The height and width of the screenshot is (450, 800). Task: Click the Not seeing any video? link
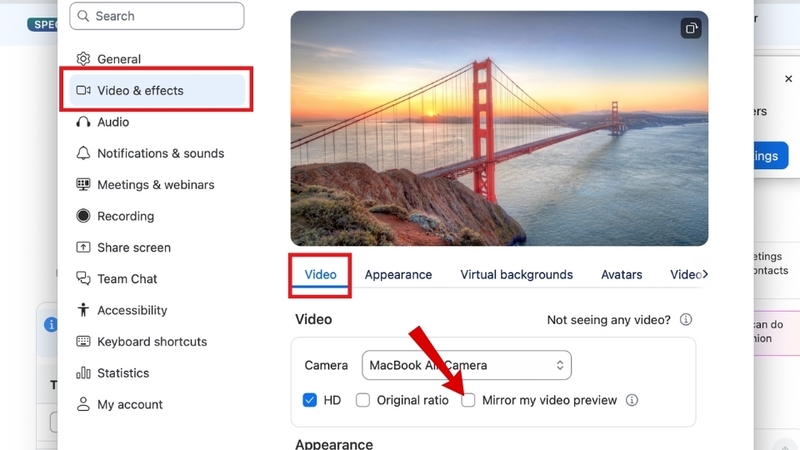tap(609, 320)
